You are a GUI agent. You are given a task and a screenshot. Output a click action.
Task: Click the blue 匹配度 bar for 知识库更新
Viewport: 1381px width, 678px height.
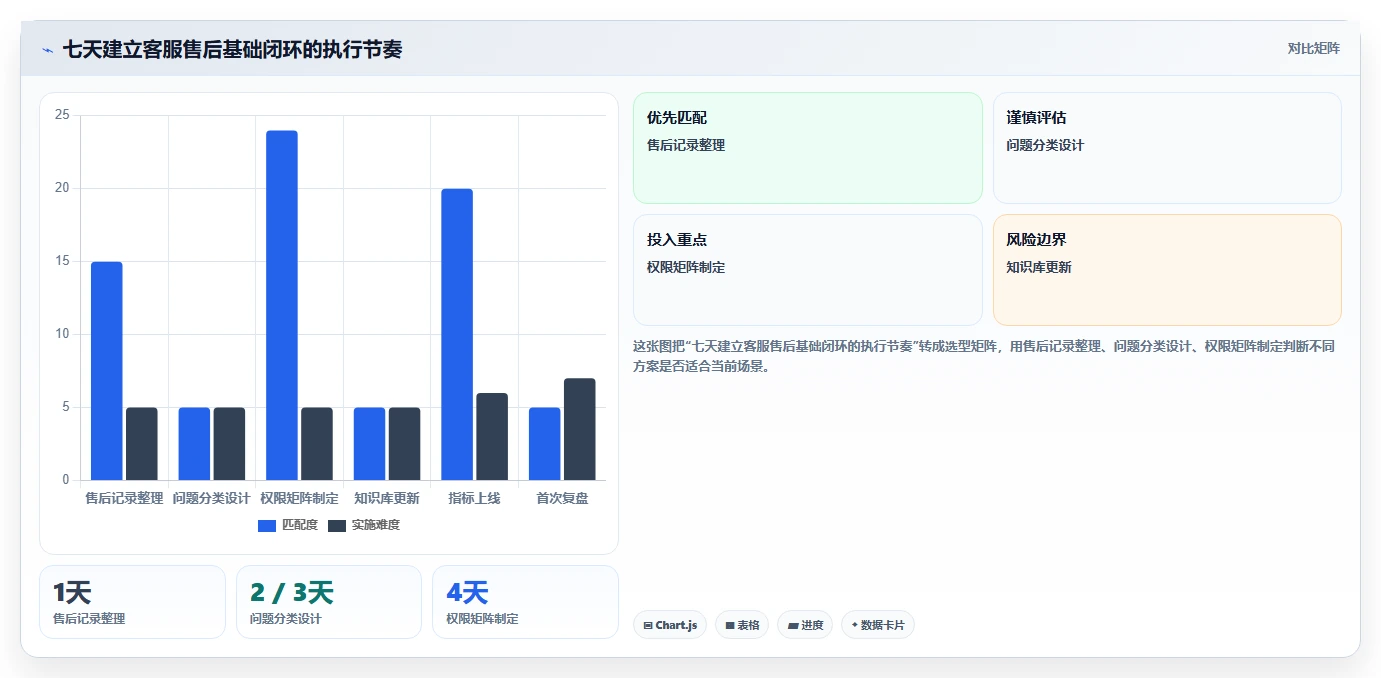click(369, 444)
